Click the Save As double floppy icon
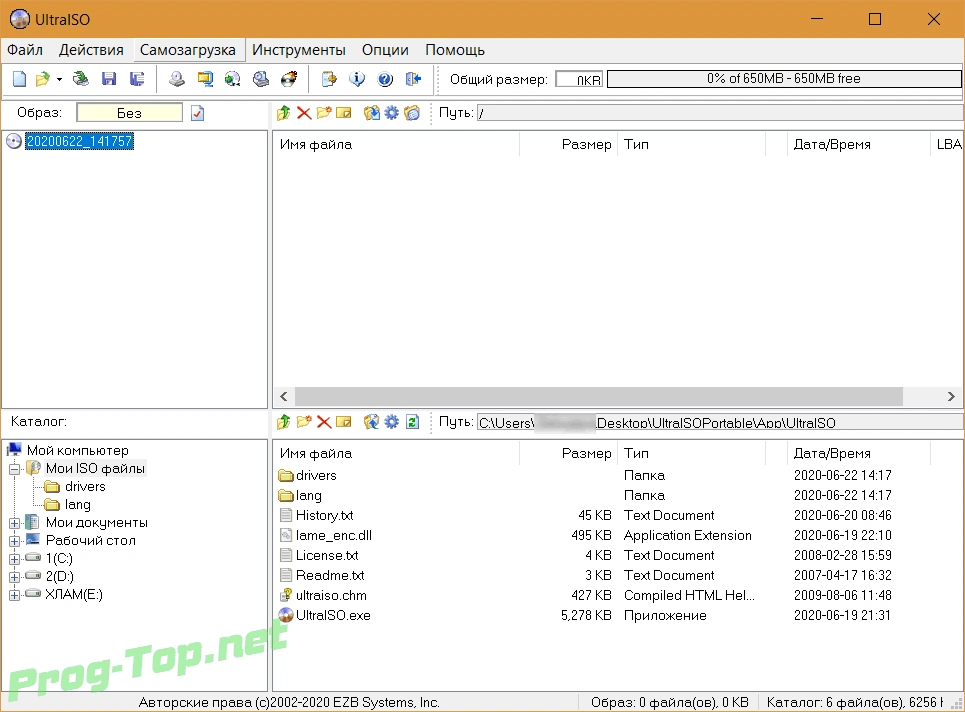 [137, 79]
